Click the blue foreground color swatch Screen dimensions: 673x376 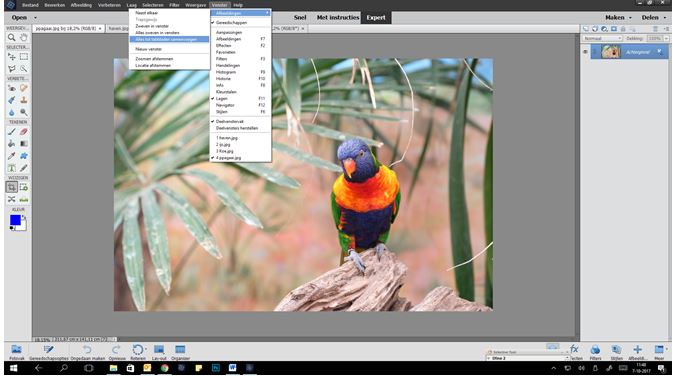[x=15, y=220]
